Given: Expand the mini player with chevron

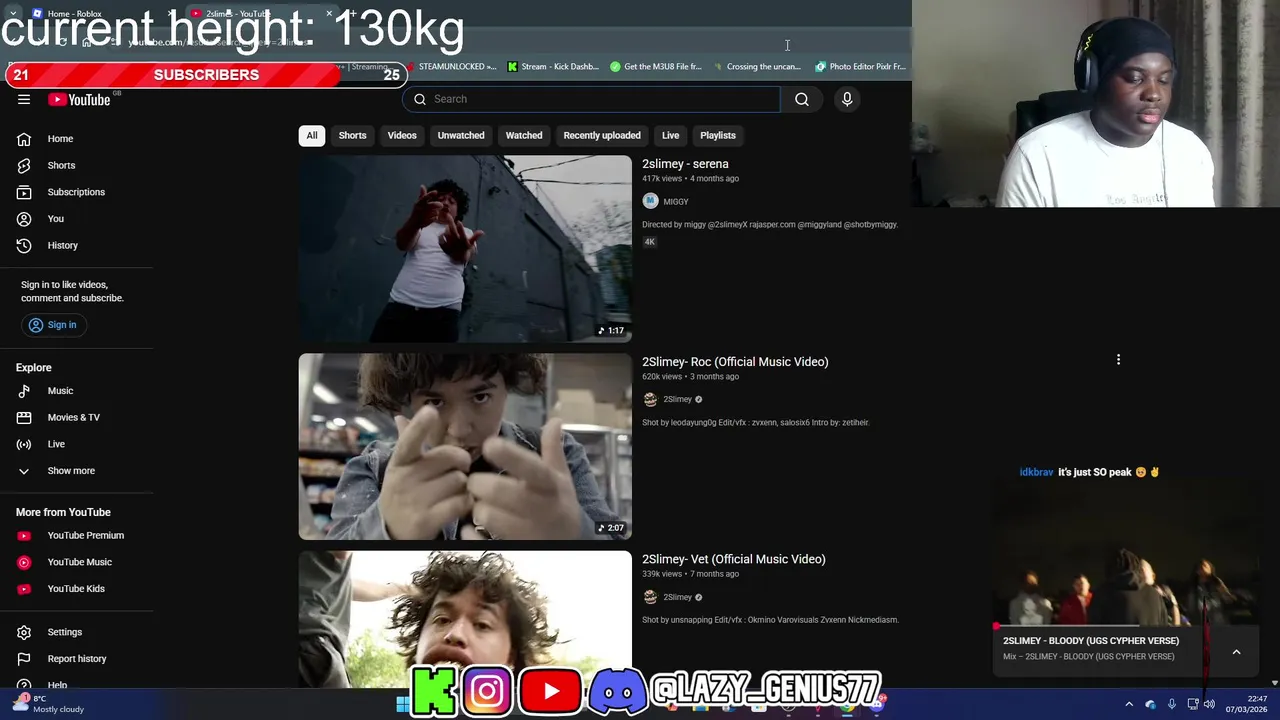Looking at the screenshot, I should [1236, 652].
